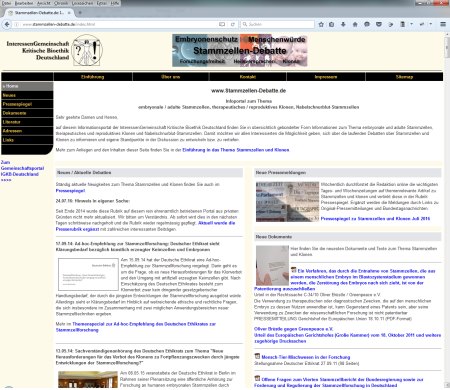The height and width of the screenshot is (390, 450).
Task: Close the Stammzellen-Debatte.de tab
Action: (x=69, y=13)
